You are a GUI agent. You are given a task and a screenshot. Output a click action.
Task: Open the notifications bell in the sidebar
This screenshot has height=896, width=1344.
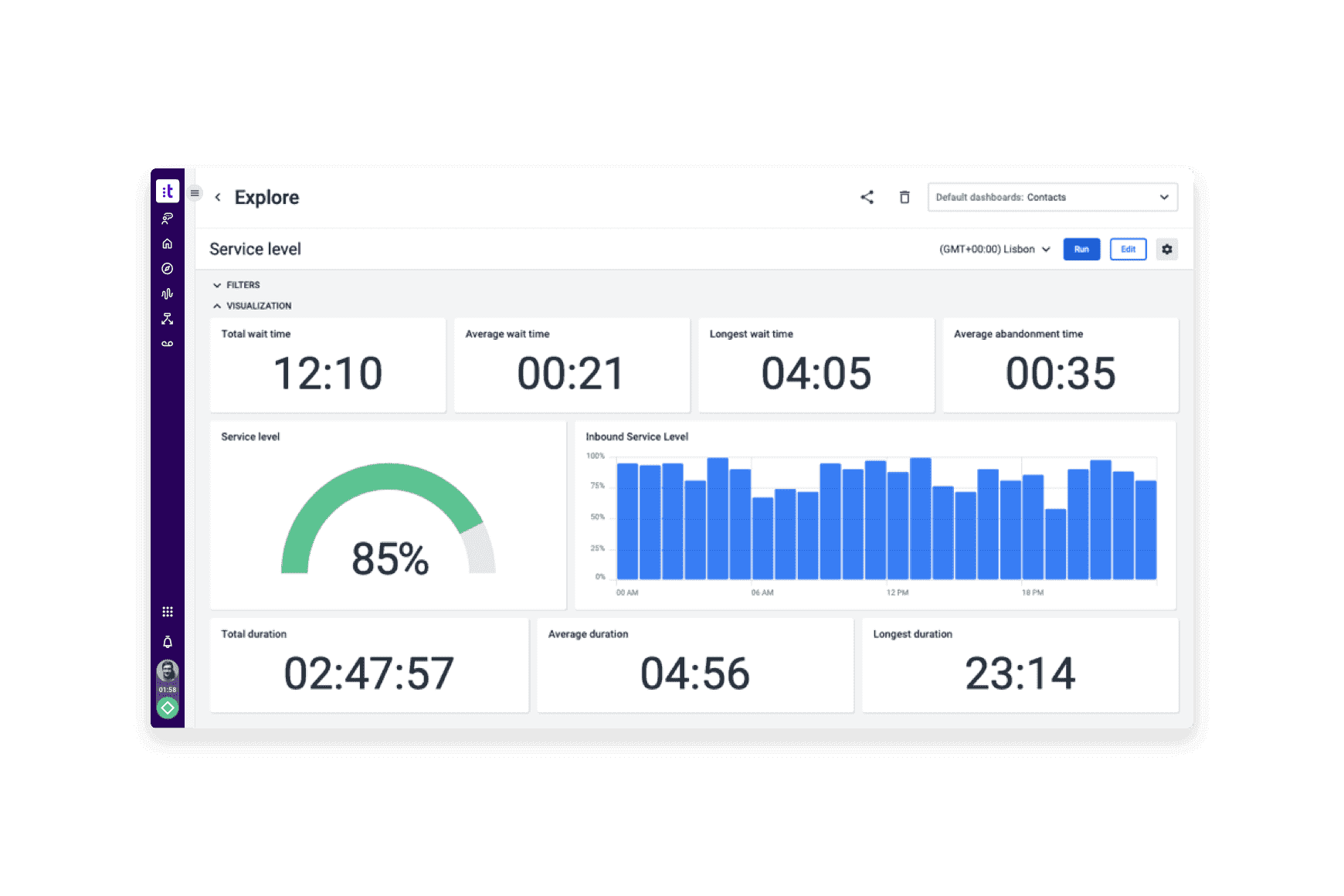coord(167,641)
